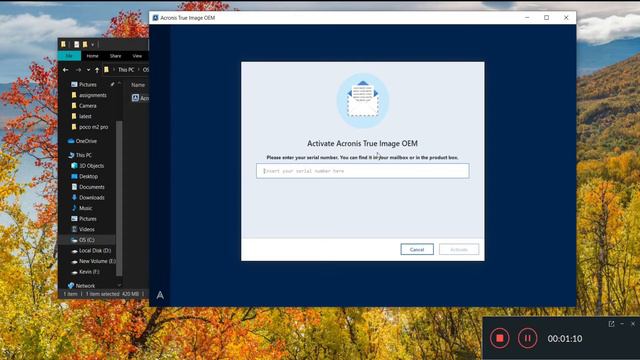The image size is (640, 360).
Task: Open the Home tab in File Explorer
Action: (x=92, y=56)
